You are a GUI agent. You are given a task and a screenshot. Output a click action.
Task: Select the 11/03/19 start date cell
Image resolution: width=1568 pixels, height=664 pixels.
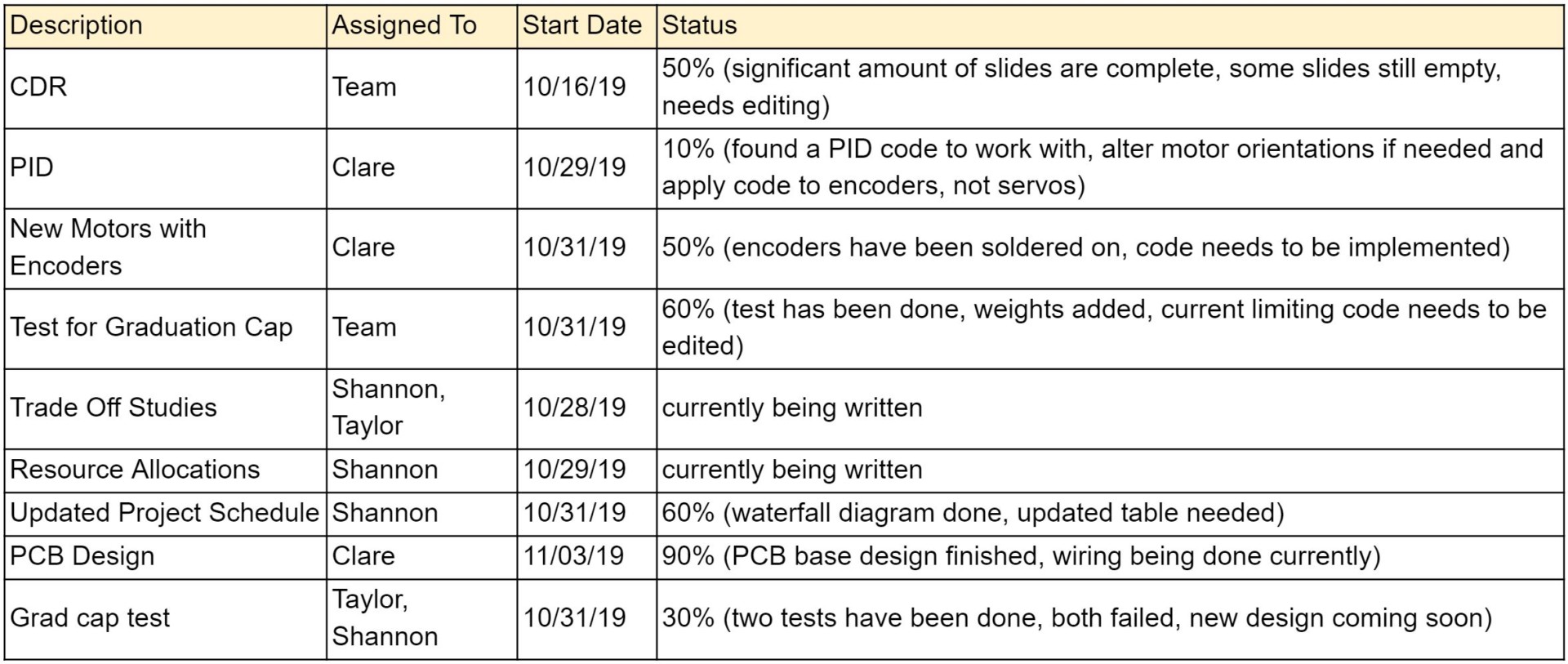[587, 557]
